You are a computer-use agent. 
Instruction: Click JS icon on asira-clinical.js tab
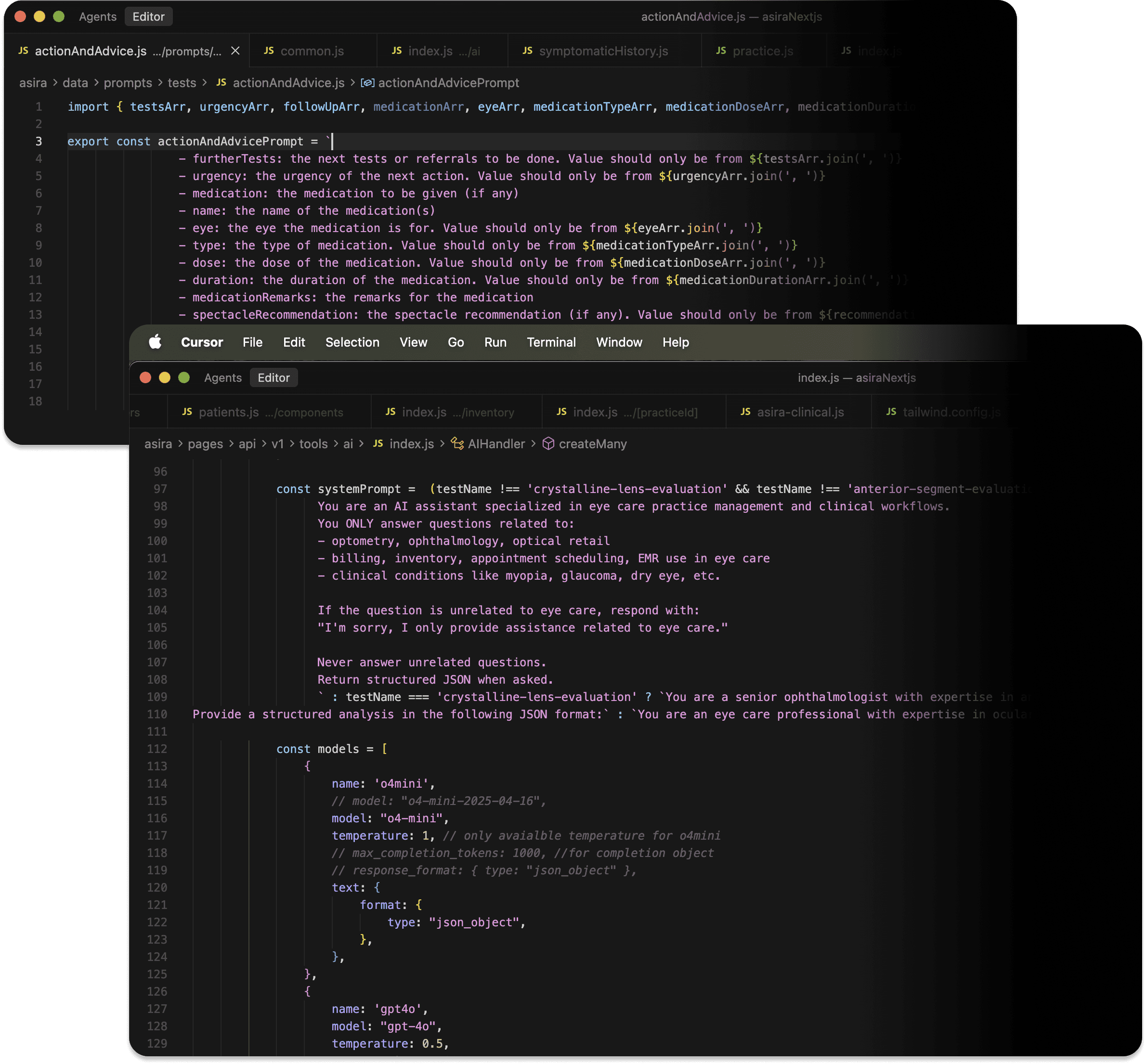click(745, 412)
